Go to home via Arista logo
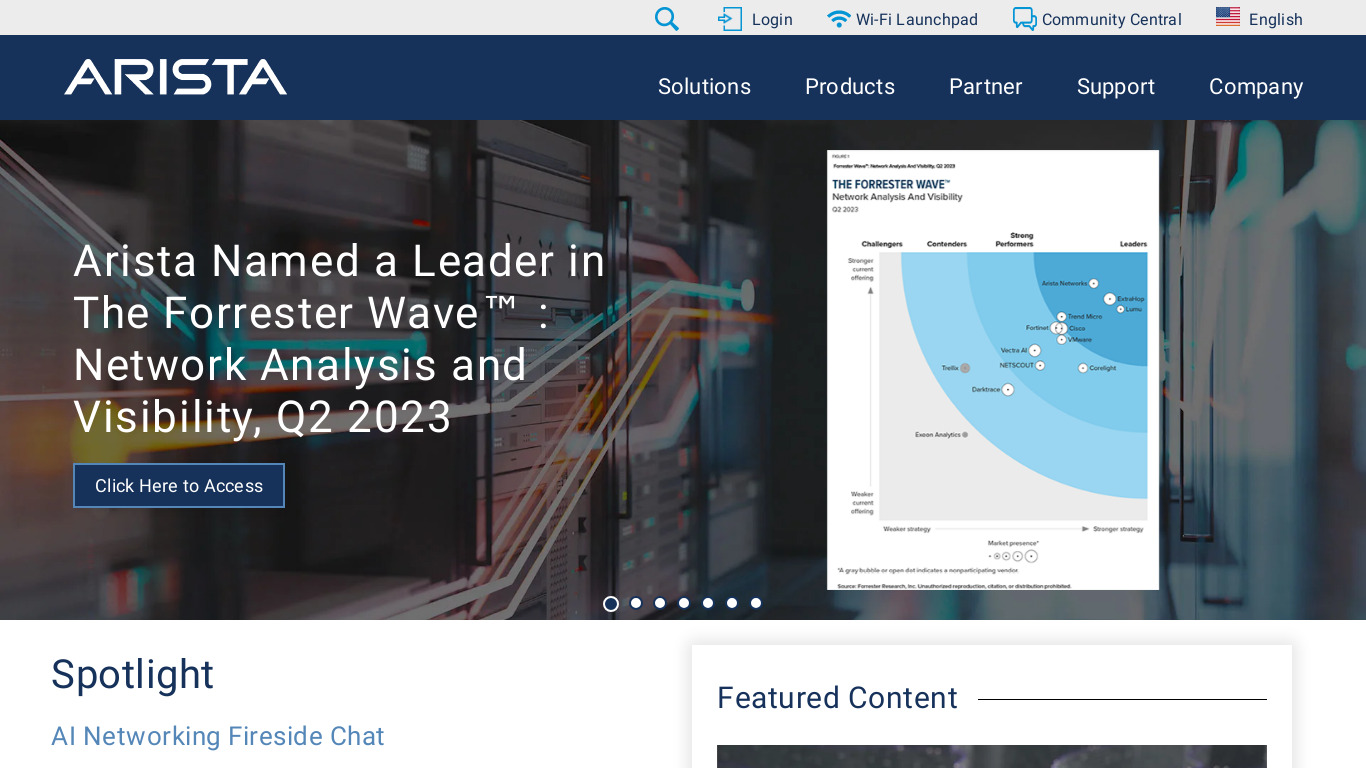1366x768 pixels. pos(176,77)
